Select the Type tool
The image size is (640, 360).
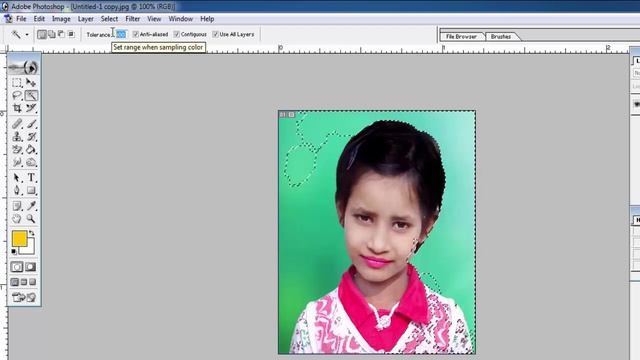31,178
